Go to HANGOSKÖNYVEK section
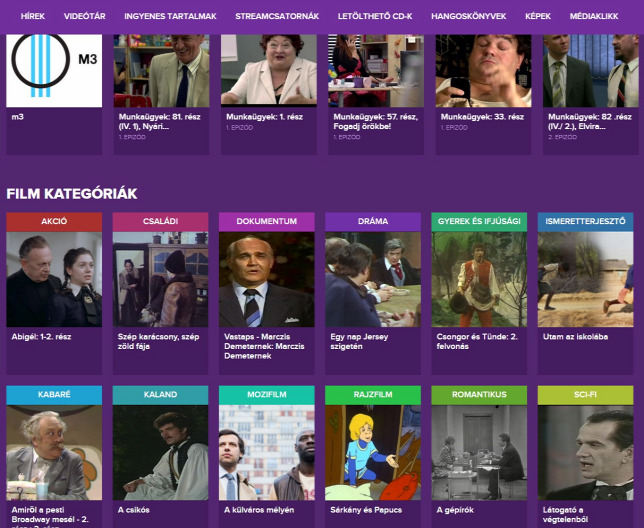Screen dimensions: 644x528 pos(469,16)
